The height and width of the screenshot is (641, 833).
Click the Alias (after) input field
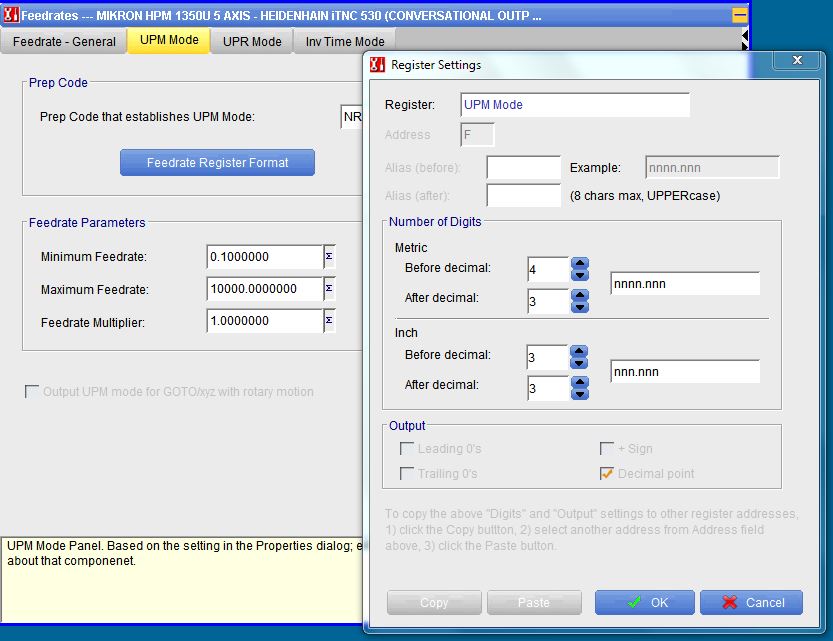(523, 195)
